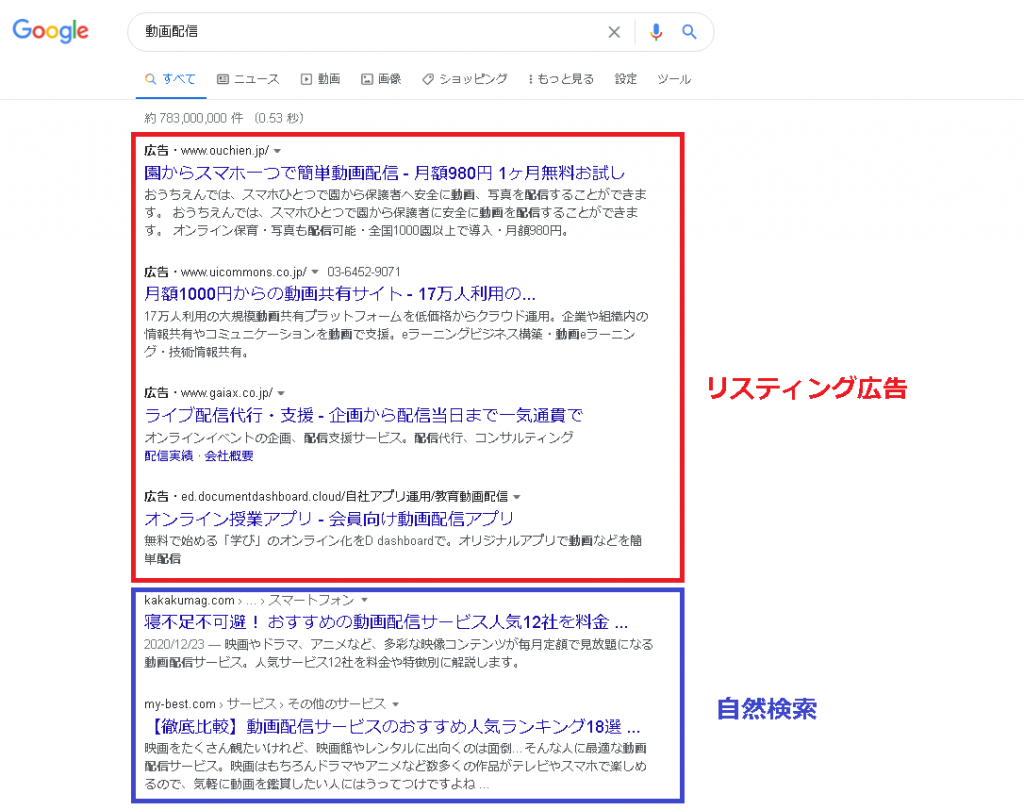Open the 会社概要 sitelink

coord(229,456)
